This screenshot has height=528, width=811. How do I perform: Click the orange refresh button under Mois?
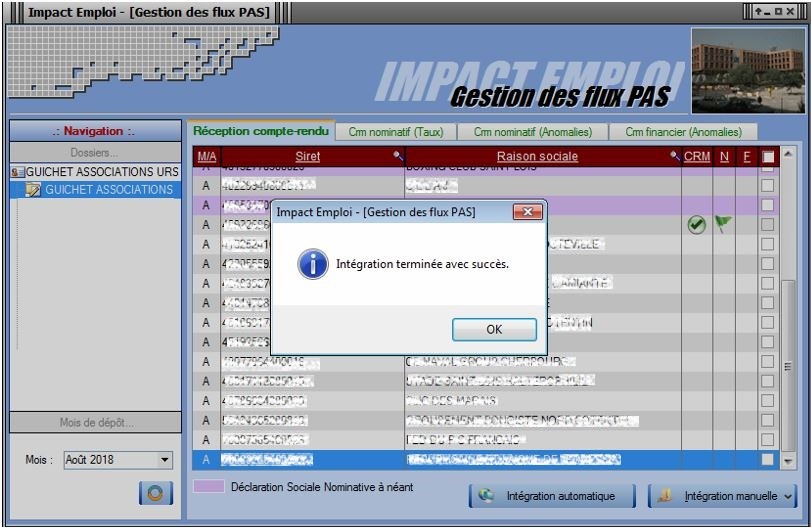(x=156, y=493)
